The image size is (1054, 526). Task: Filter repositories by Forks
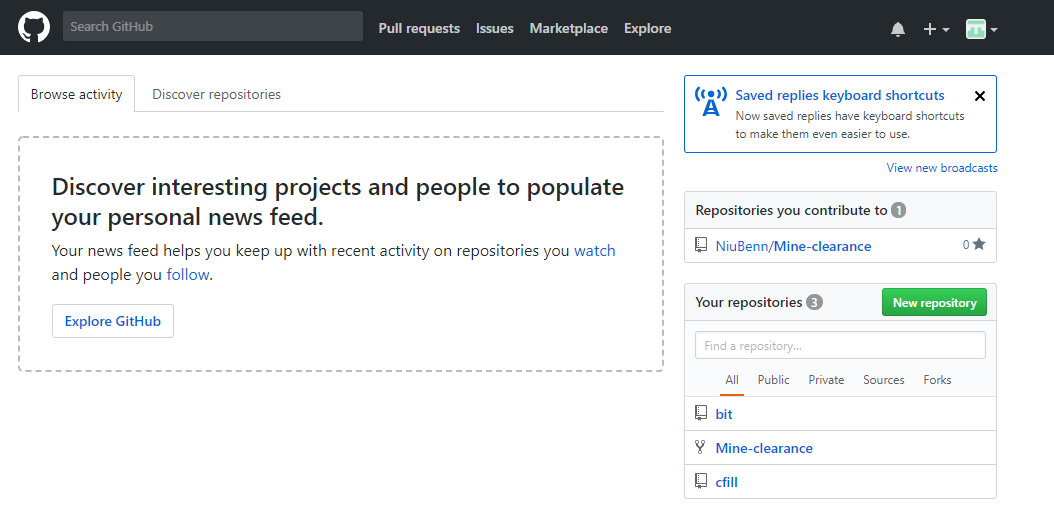tap(937, 380)
